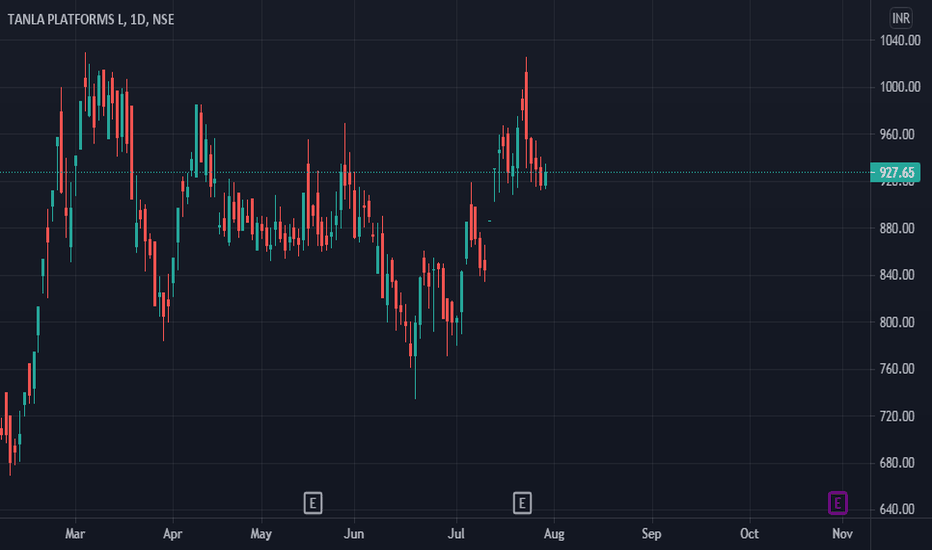Click the Mar label on time axis
Image resolution: width=932 pixels, height=550 pixels.
click(75, 534)
